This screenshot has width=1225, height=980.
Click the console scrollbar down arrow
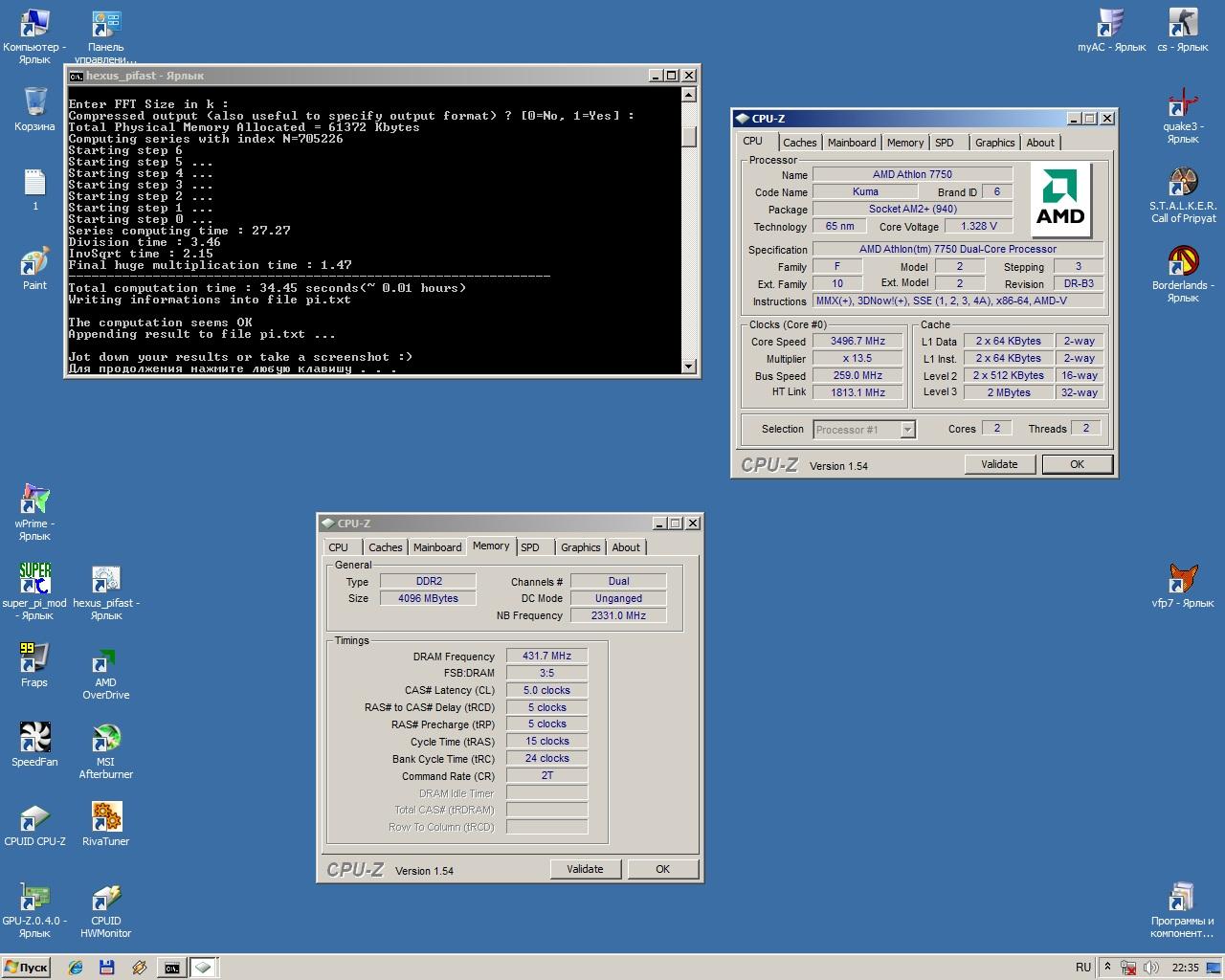click(x=688, y=367)
